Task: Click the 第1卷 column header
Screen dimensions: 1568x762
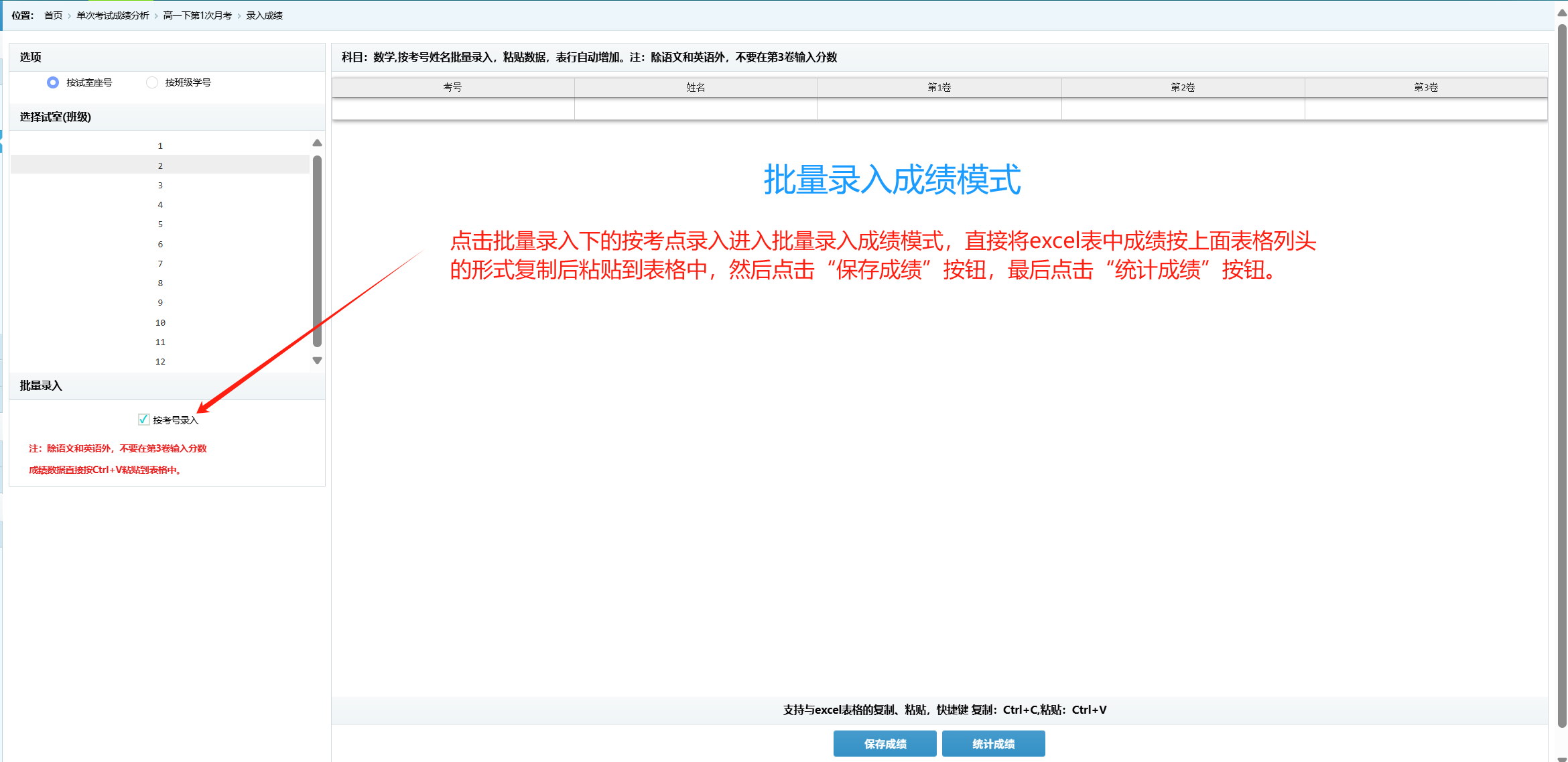Action: click(939, 87)
